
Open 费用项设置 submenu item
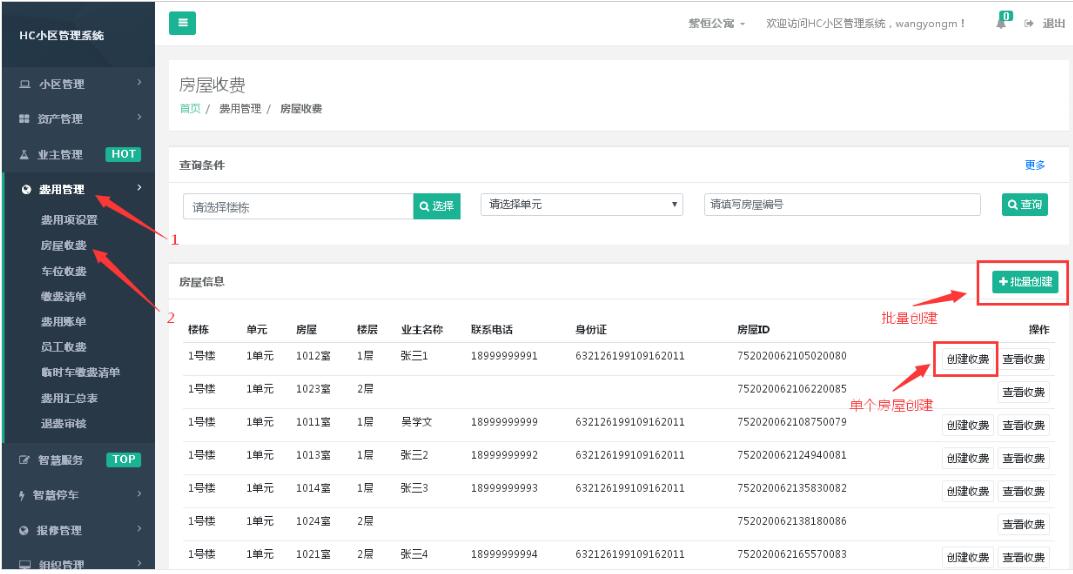point(69,220)
